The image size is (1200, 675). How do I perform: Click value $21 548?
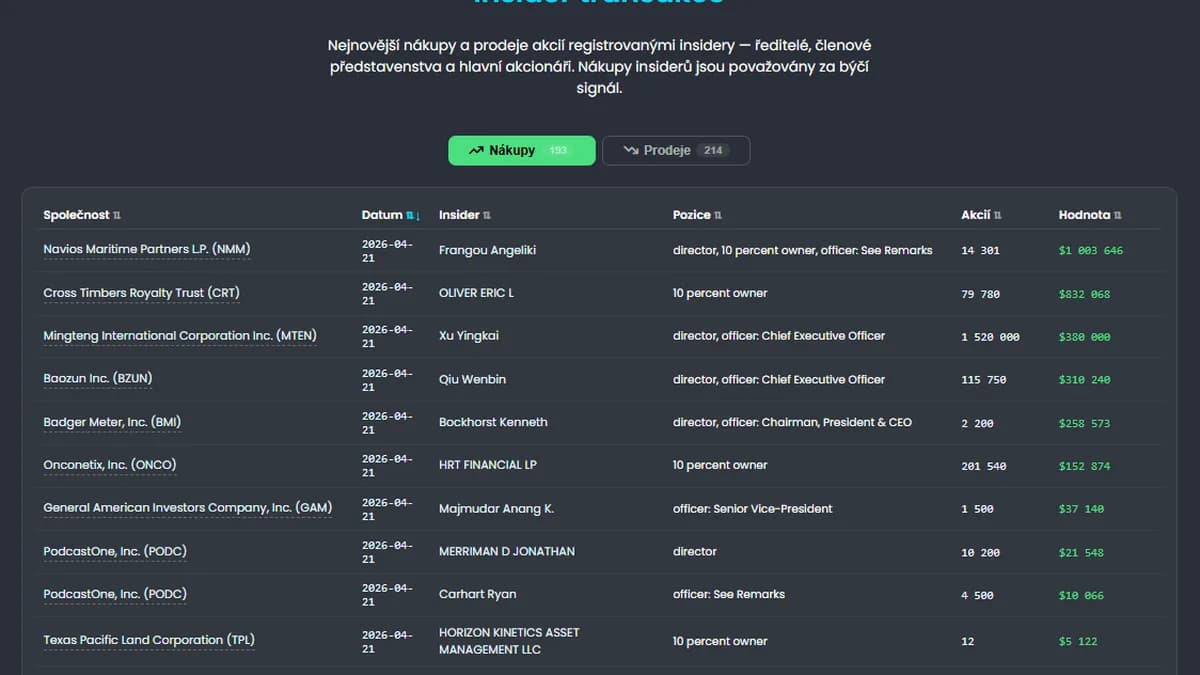pos(1081,552)
